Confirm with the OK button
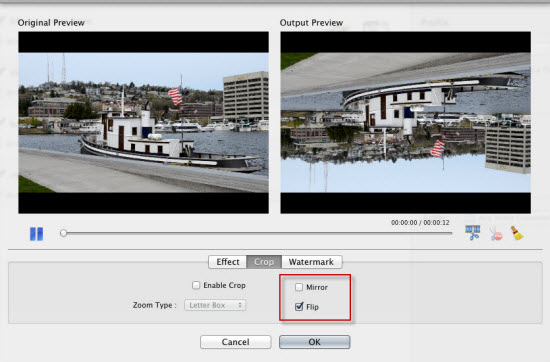 (315, 342)
